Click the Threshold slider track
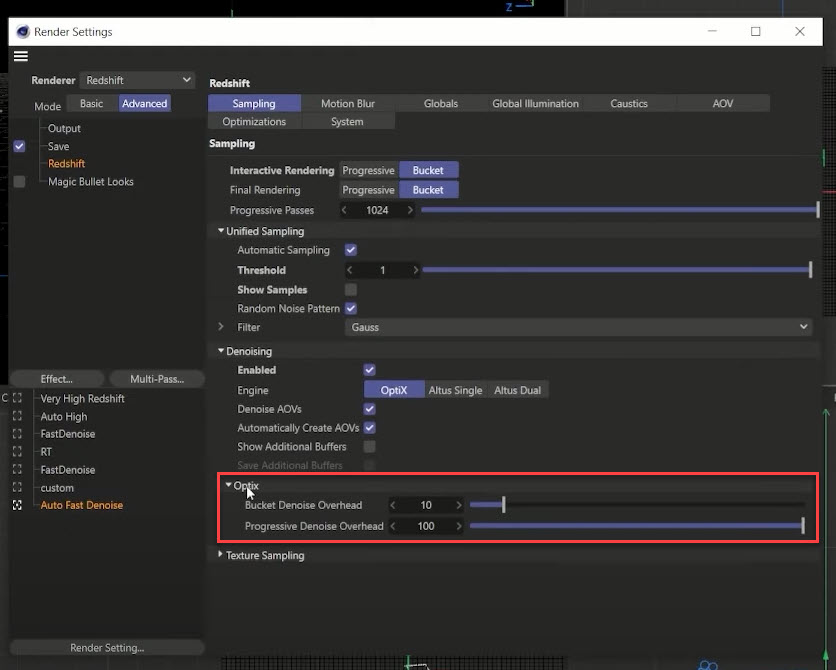The image size is (836, 670). click(617, 270)
